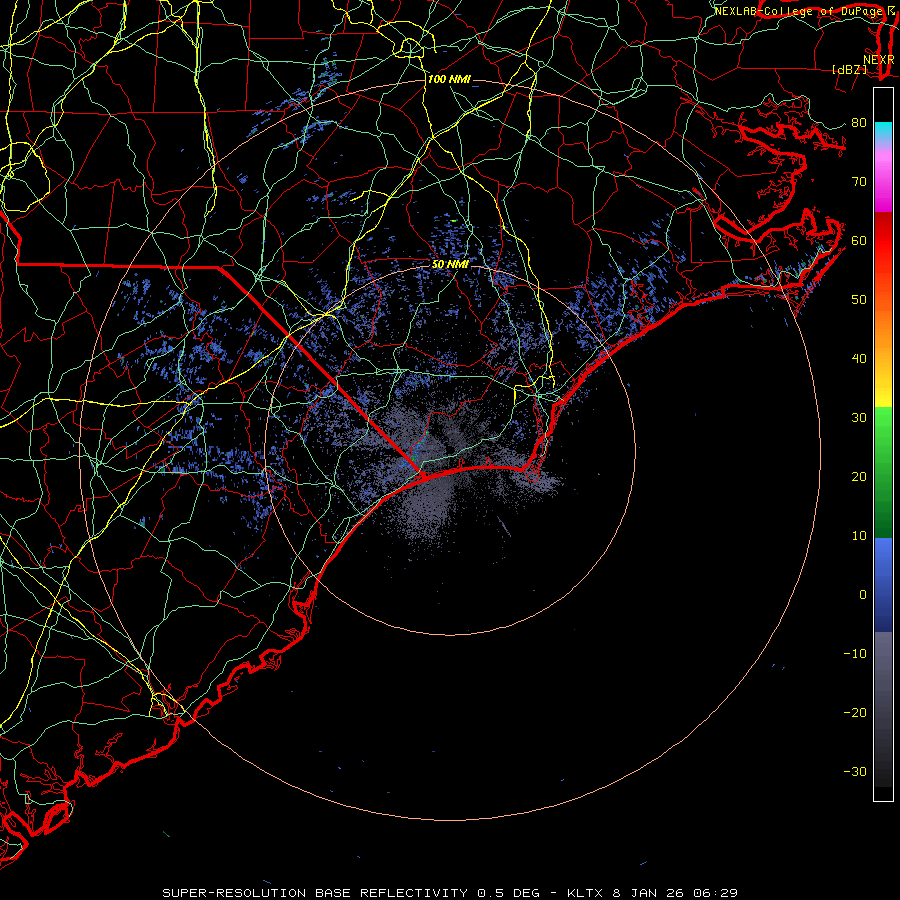
Task: Click the NEXR label above the color scale
Action: [878, 59]
